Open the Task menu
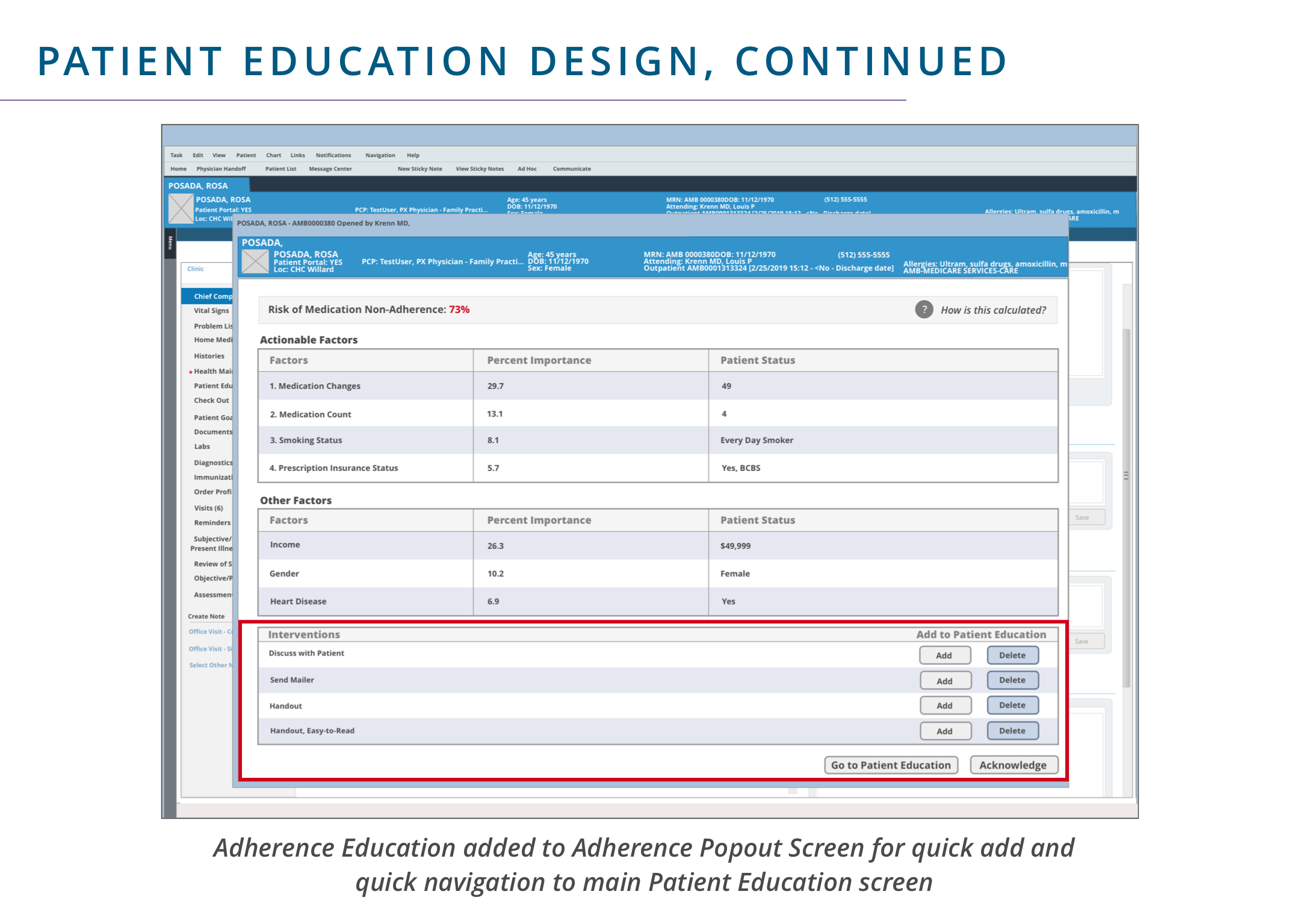 176,155
